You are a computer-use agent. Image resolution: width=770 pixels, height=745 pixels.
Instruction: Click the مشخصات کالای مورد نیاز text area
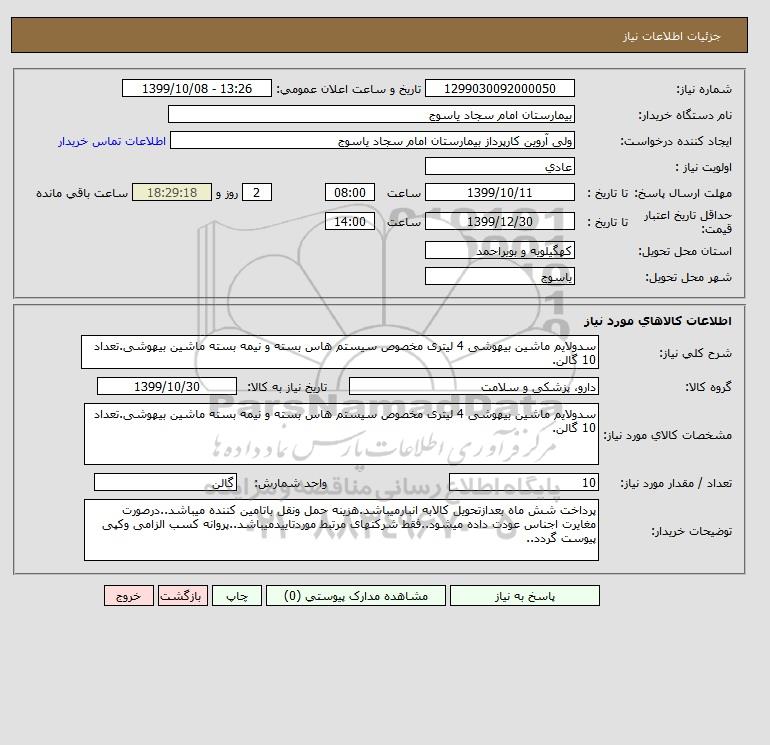(341, 434)
